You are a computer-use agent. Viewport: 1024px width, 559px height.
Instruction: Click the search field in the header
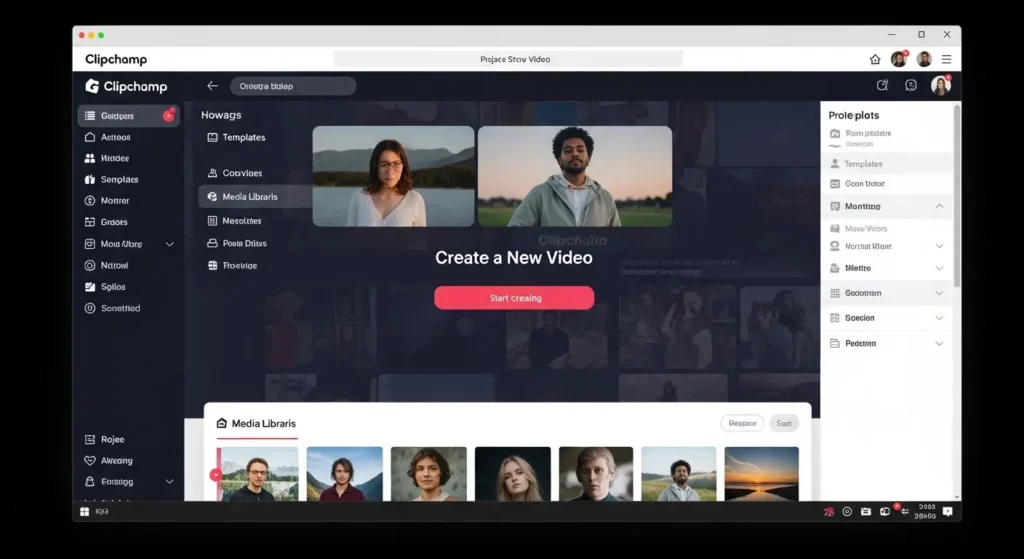pos(293,86)
